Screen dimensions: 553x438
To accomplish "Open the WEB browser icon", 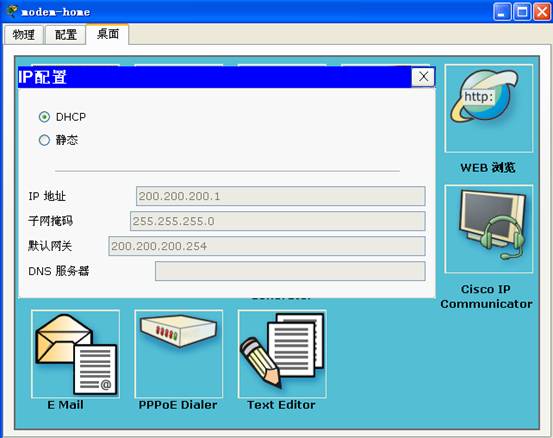I will 488,108.
